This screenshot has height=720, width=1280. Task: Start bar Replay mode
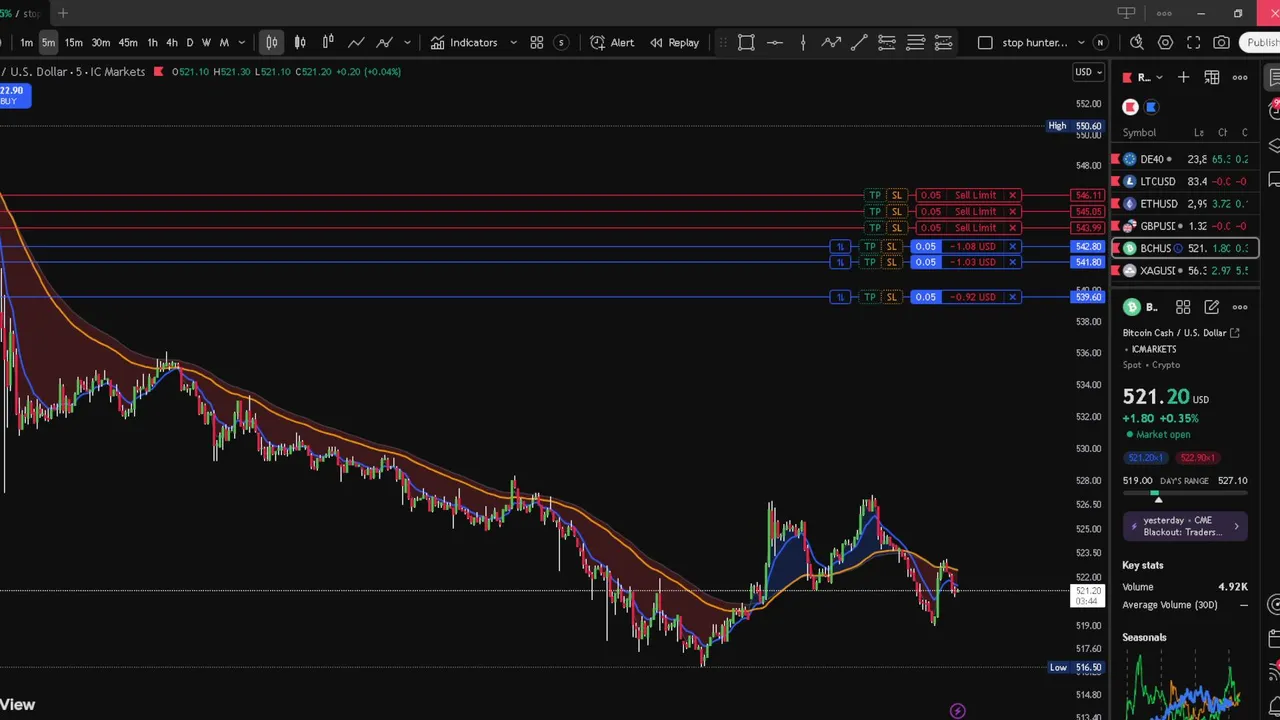pyautogui.click(x=675, y=42)
